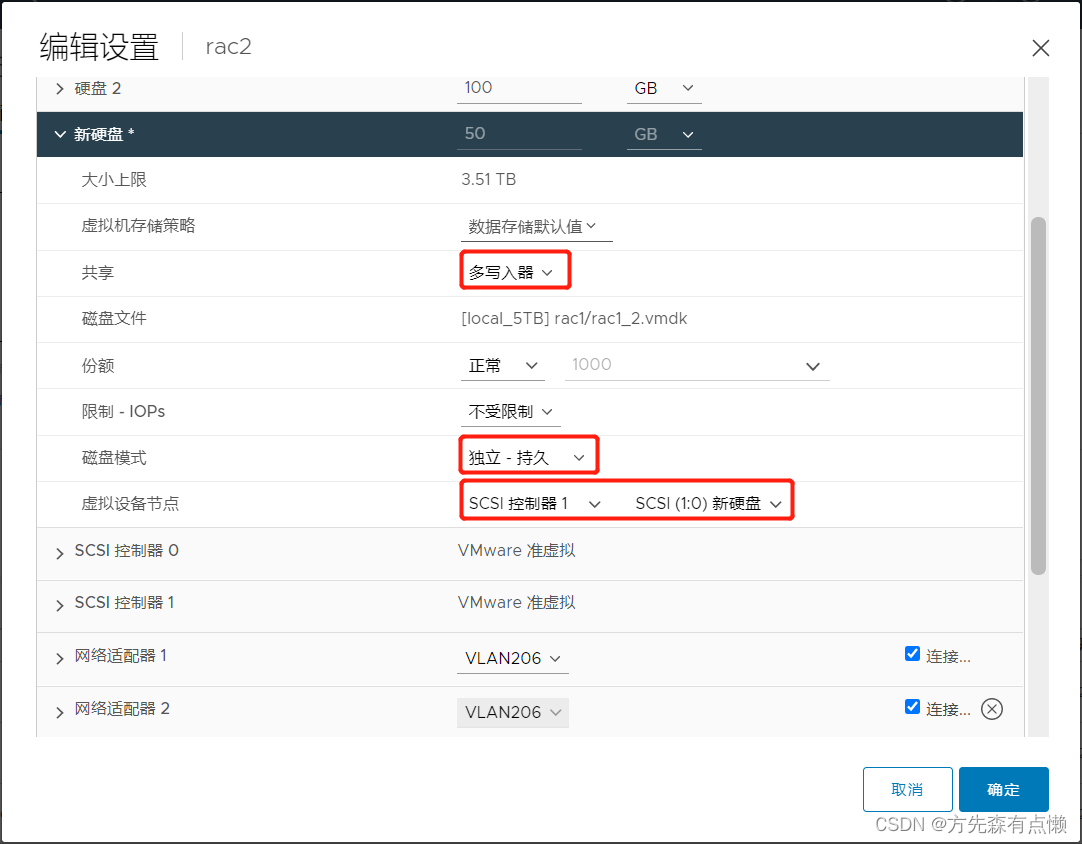Screen dimensions: 1082x844
Task: Disable 连接 checkbox for 网络适配器 1
Action: (912, 653)
